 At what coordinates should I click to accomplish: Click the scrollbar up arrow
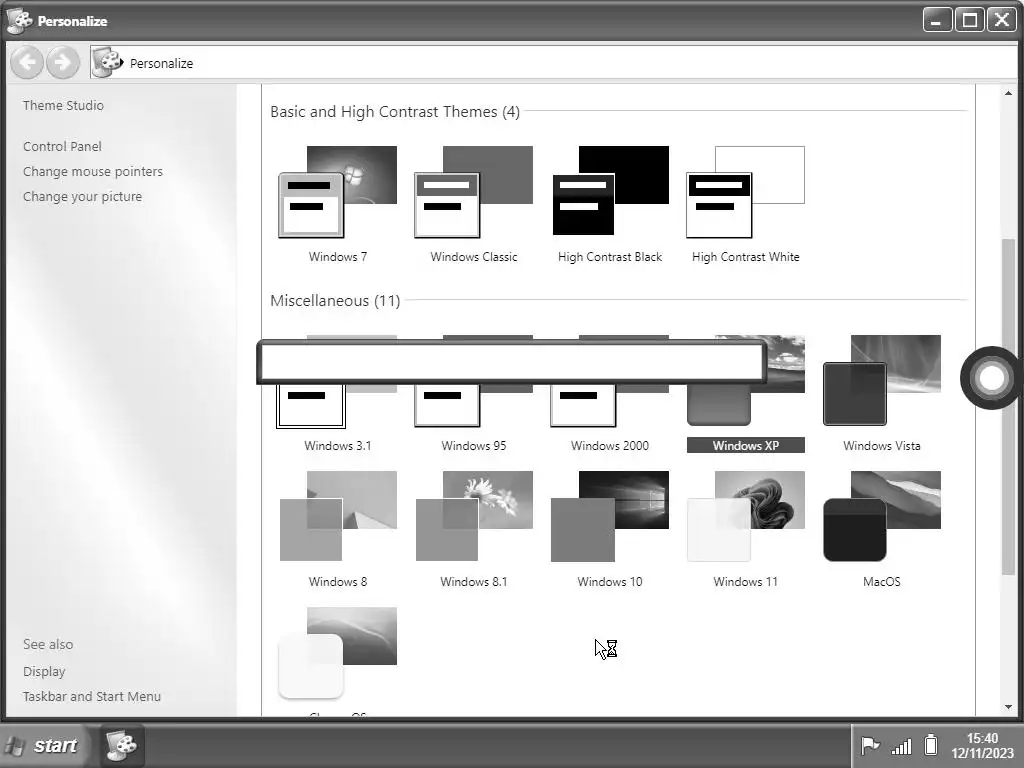(1008, 93)
